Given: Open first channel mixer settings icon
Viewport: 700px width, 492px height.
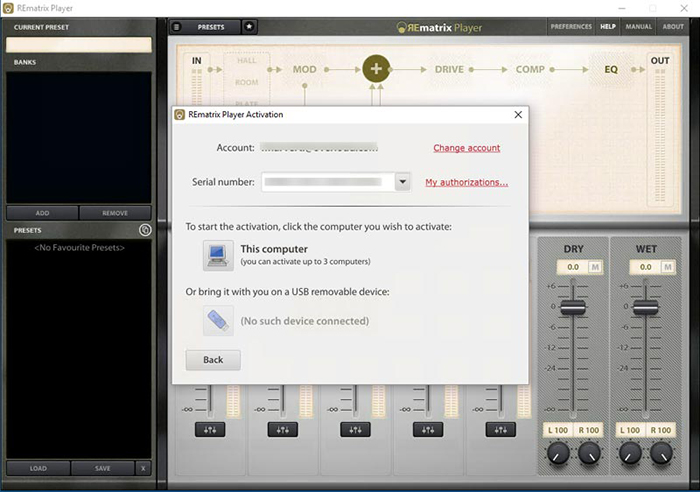Looking at the screenshot, I should [x=210, y=429].
